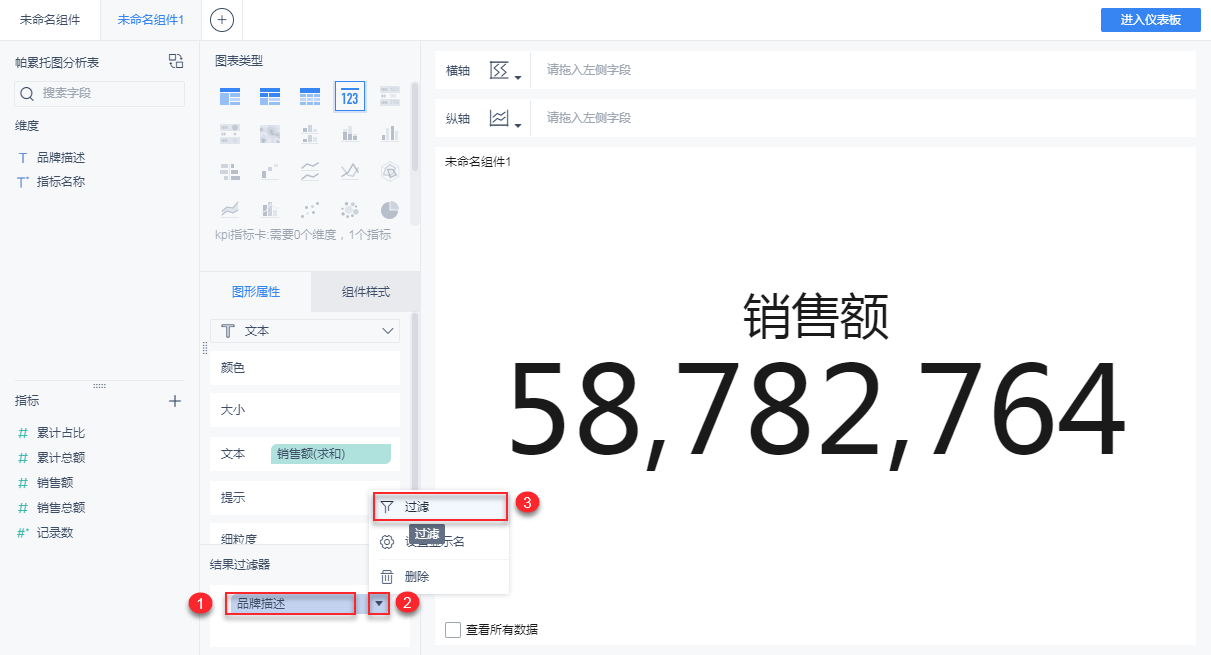Click the 颜色 property row
Image resolution: width=1211 pixels, height=655 pixels.
click(x=305, y=368)
